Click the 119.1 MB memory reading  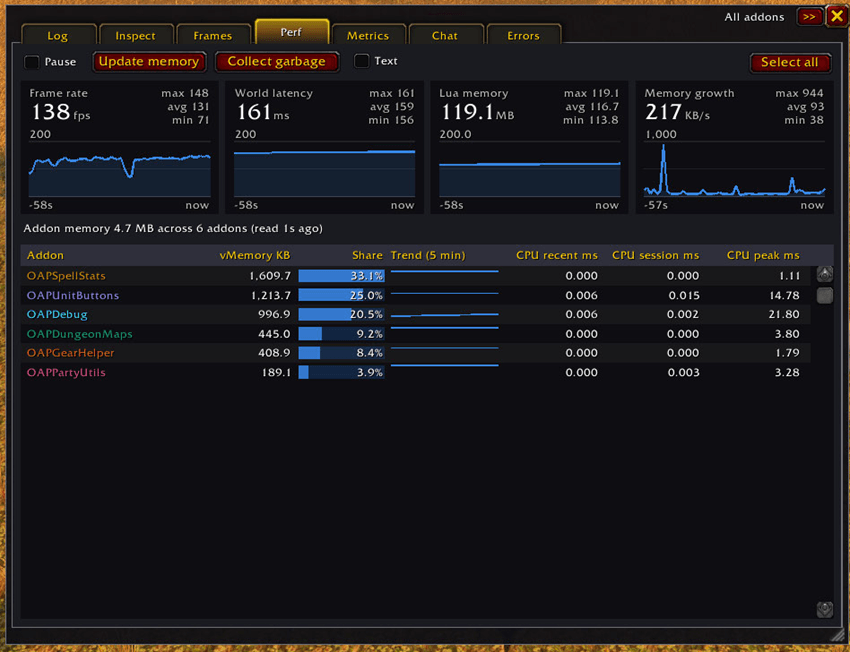point(477,112)
